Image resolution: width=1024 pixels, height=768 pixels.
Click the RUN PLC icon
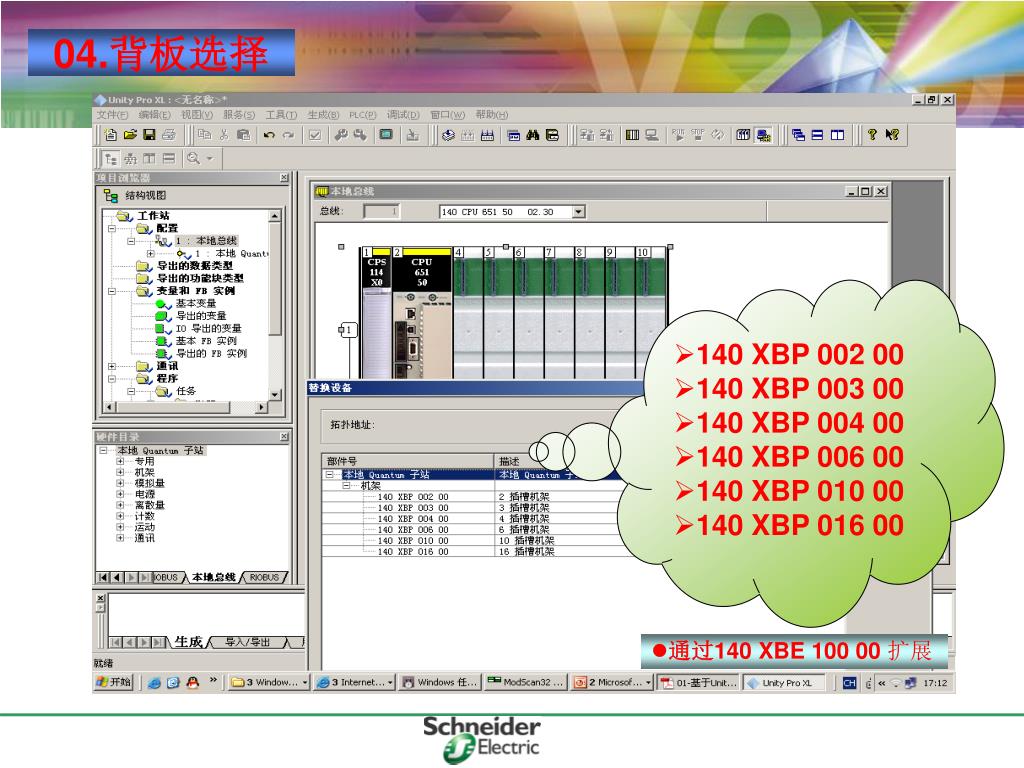[x=679, y=135]
